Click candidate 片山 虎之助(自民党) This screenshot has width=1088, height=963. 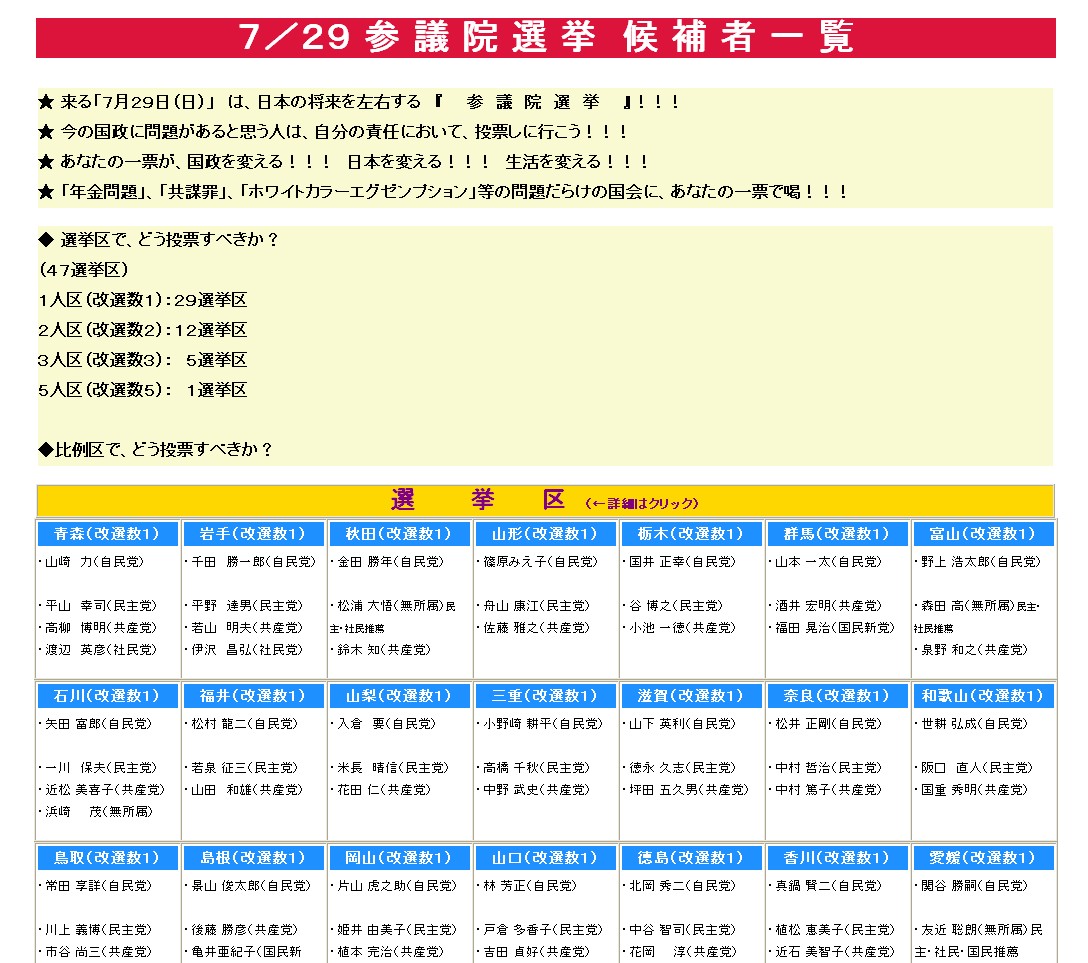tap(394, 886)
